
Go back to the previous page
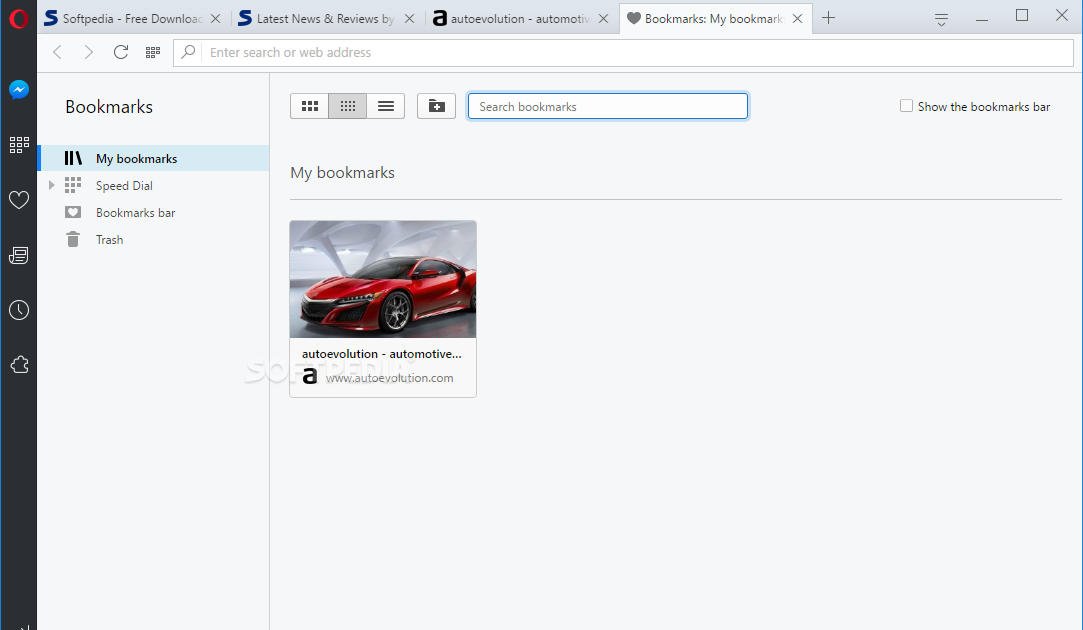click(57, 52)
